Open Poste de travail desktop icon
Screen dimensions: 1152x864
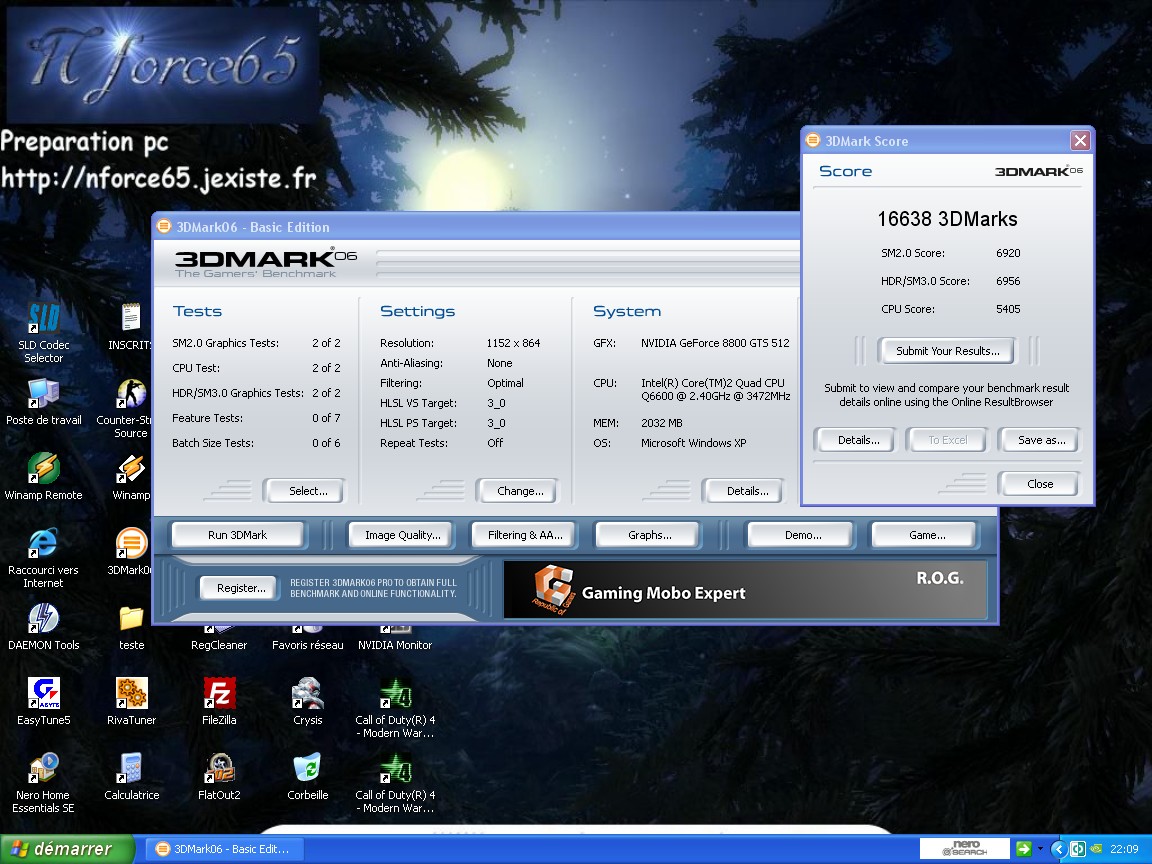point(43,394)
